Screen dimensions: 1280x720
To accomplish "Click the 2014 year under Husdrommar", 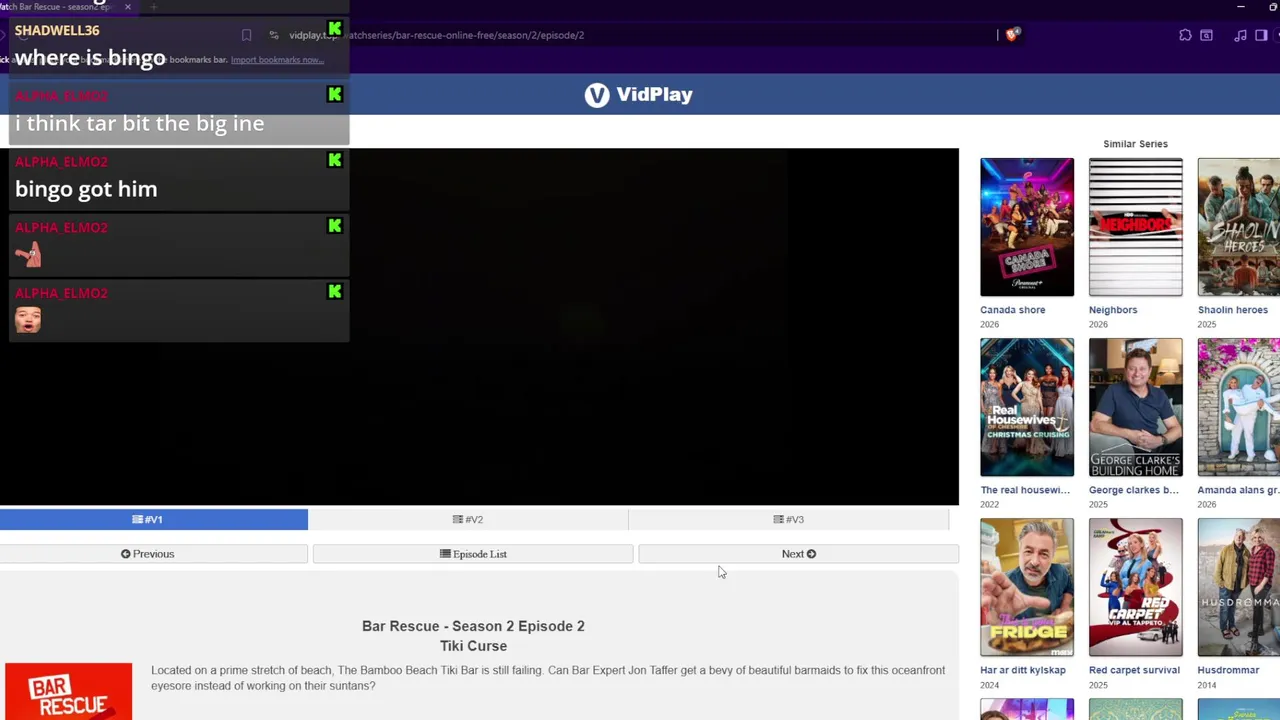I will pyautogui.click(x=1207, y=684).
